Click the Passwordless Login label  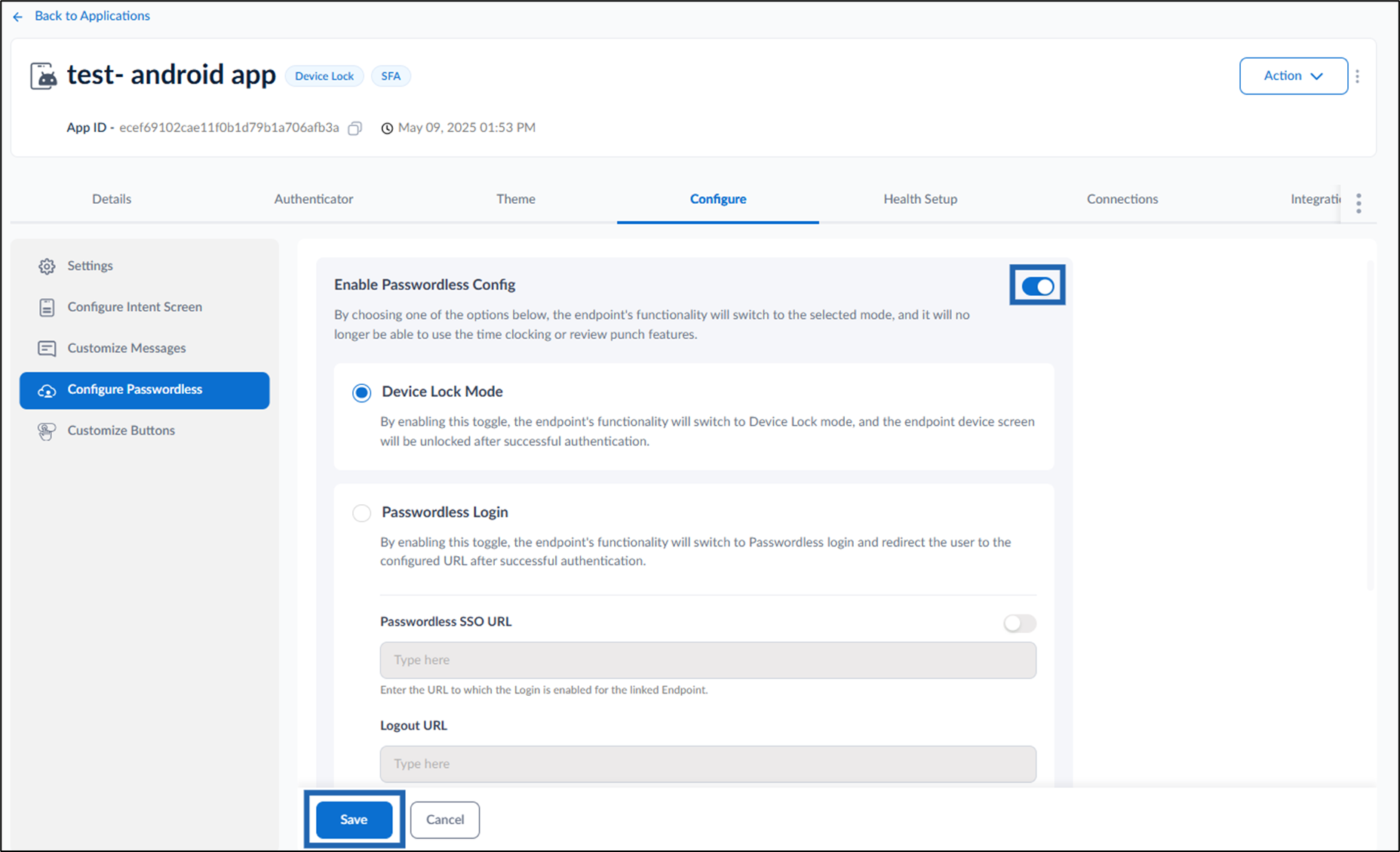[445, 512]
